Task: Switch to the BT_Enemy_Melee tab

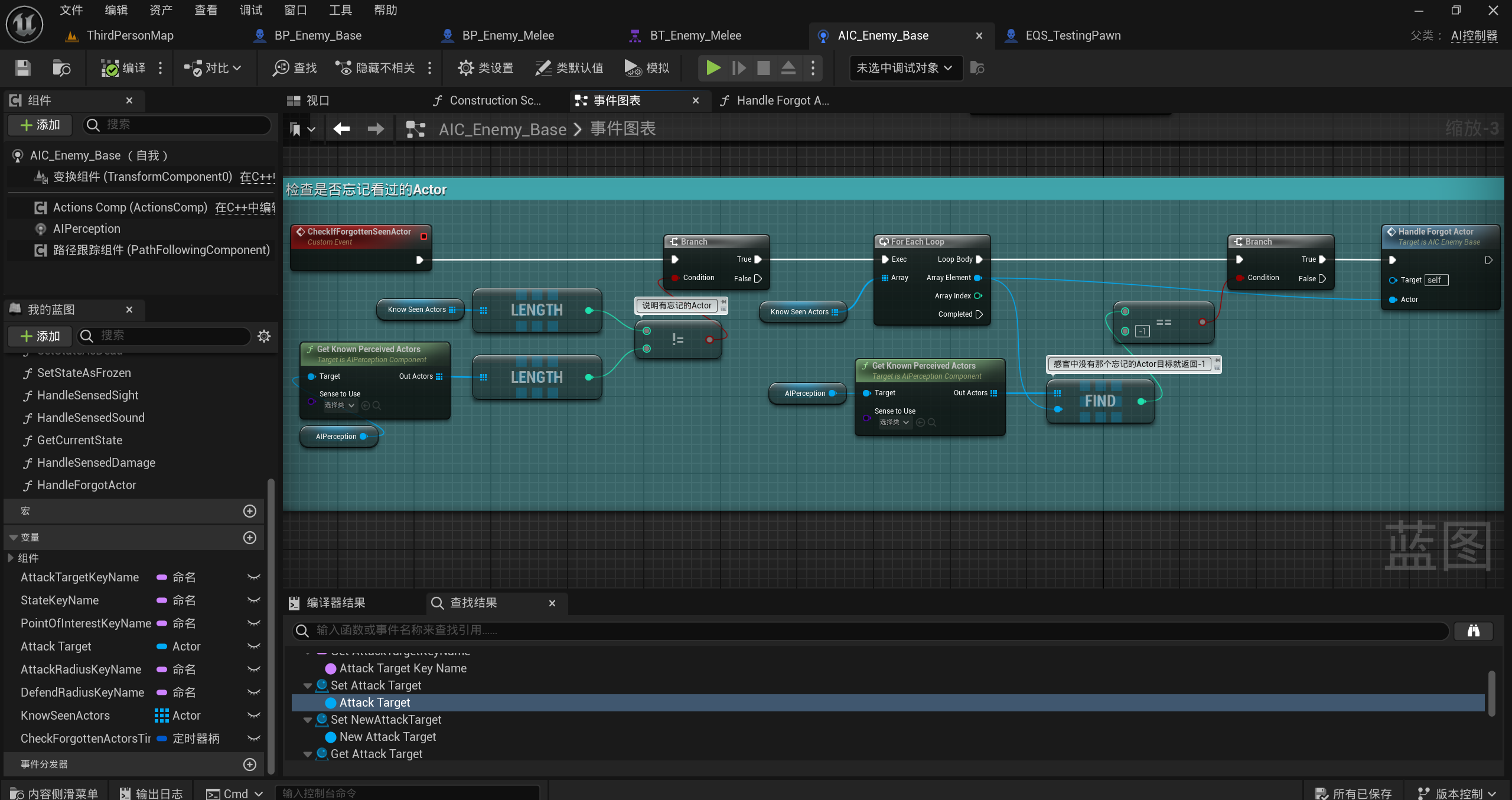Action: [695, 35]
